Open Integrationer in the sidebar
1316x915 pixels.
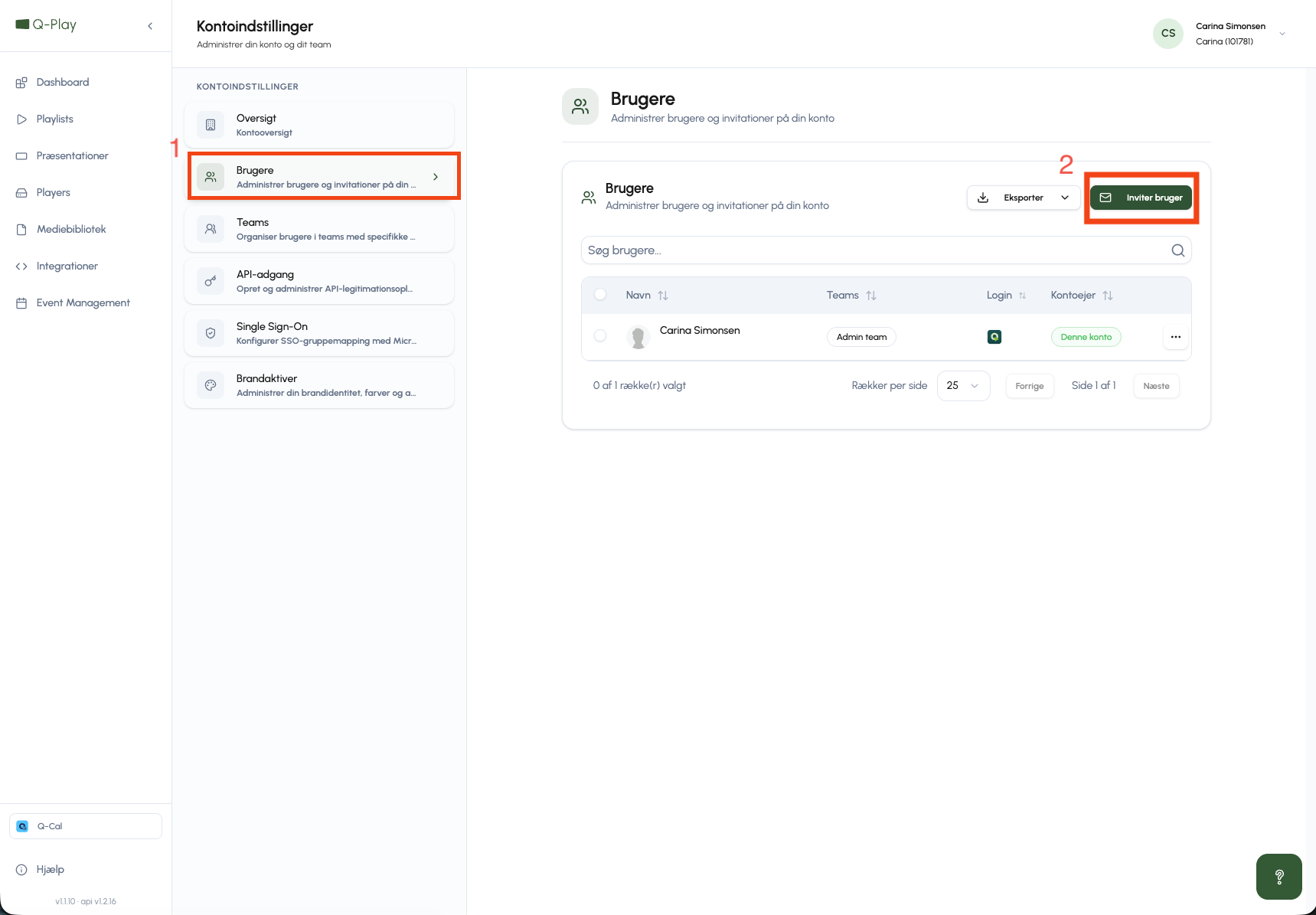point(67,266)
